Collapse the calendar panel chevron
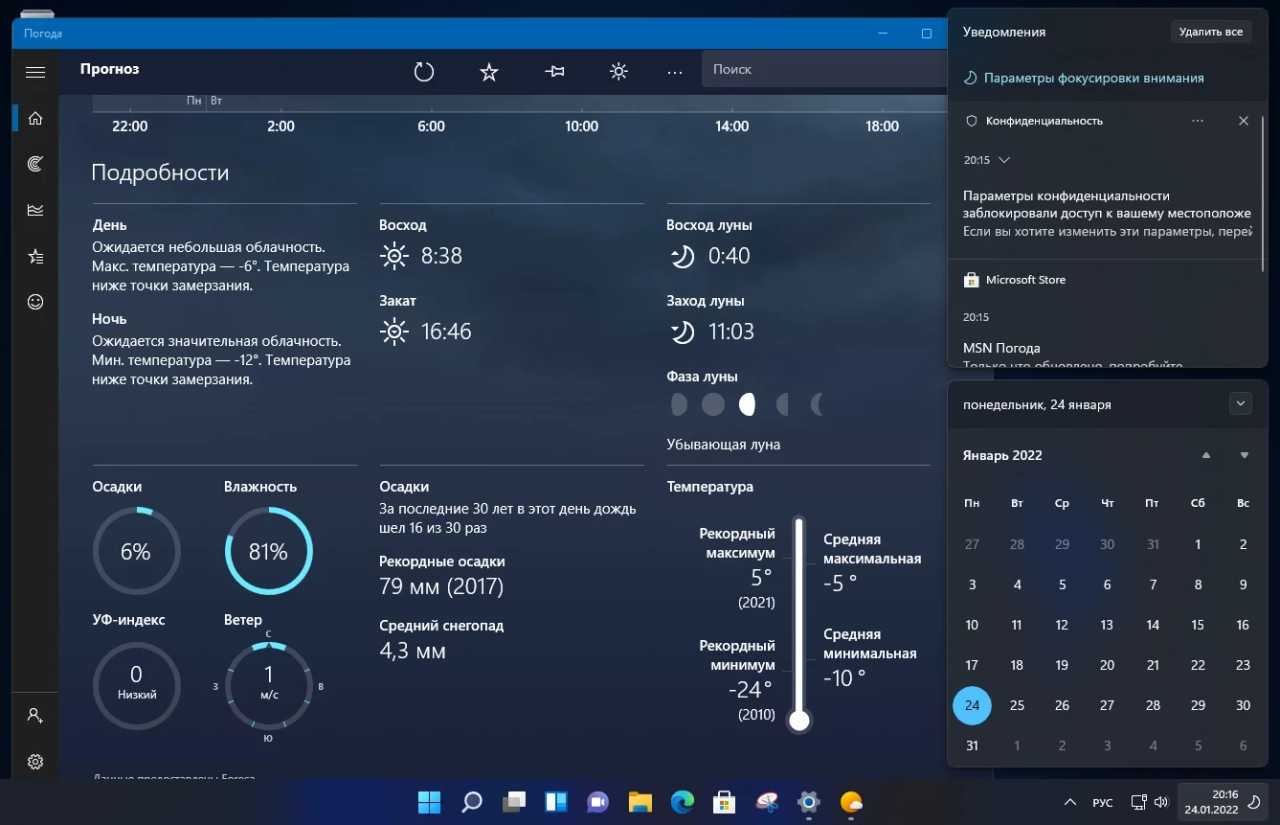Screen dimensions: 1280x825 point(1240,404)
